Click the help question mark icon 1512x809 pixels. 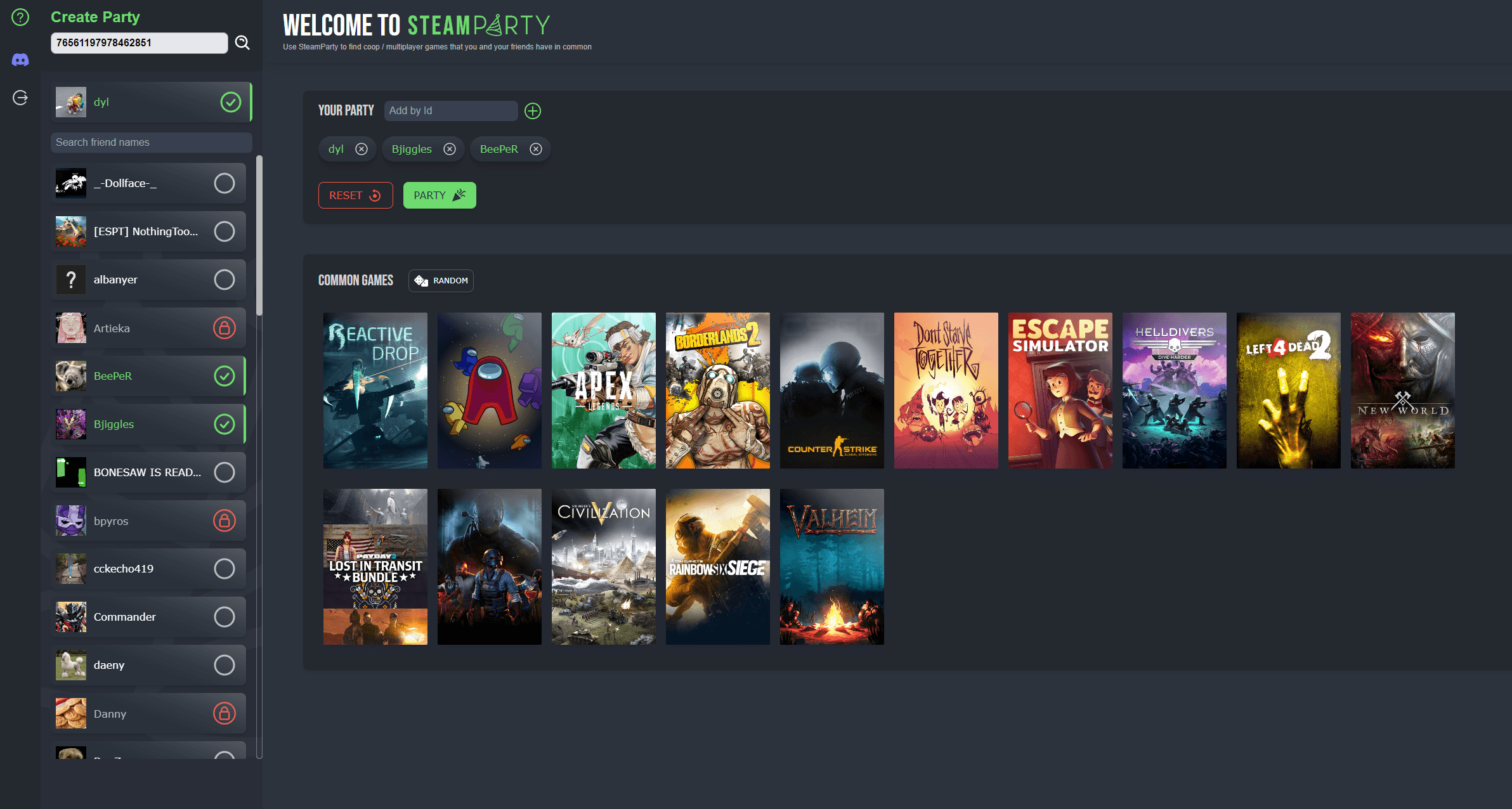click(20, 18)
